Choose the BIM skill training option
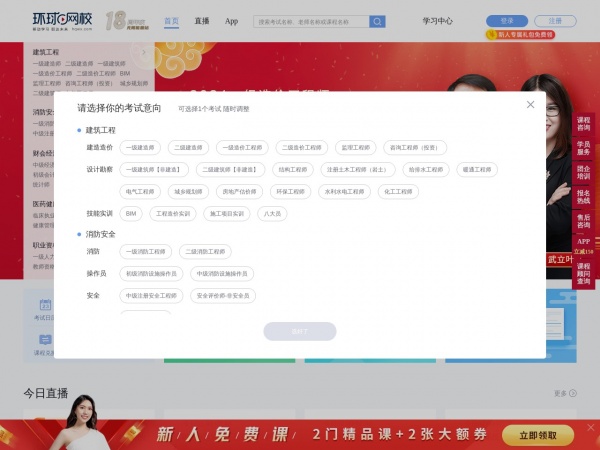This screenshot has width=600, height=450. pyautogui.click(x=131, y=213)
